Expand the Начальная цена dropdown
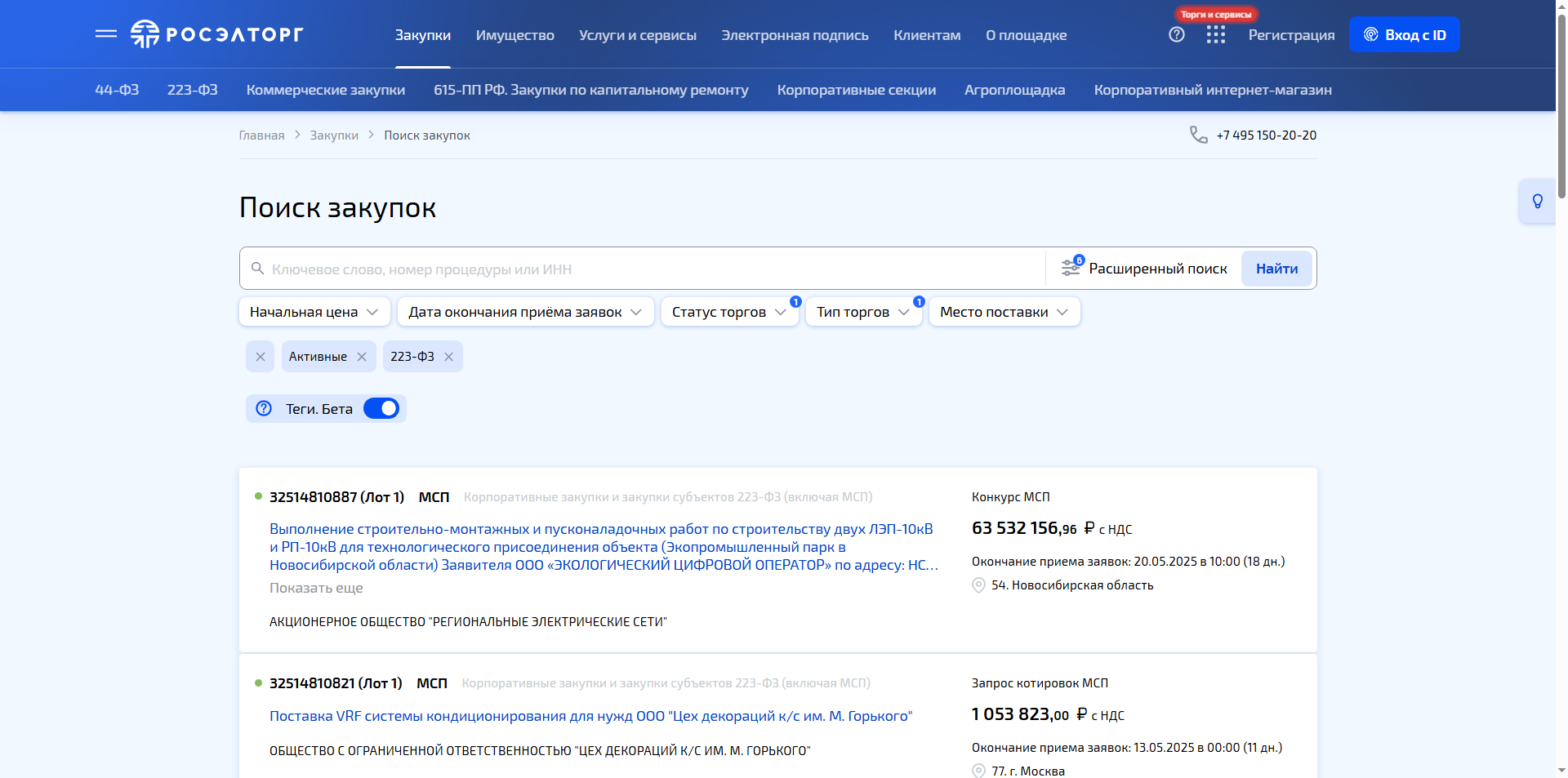The width and height of the screenshot is (1568, 778). (314, 312)
